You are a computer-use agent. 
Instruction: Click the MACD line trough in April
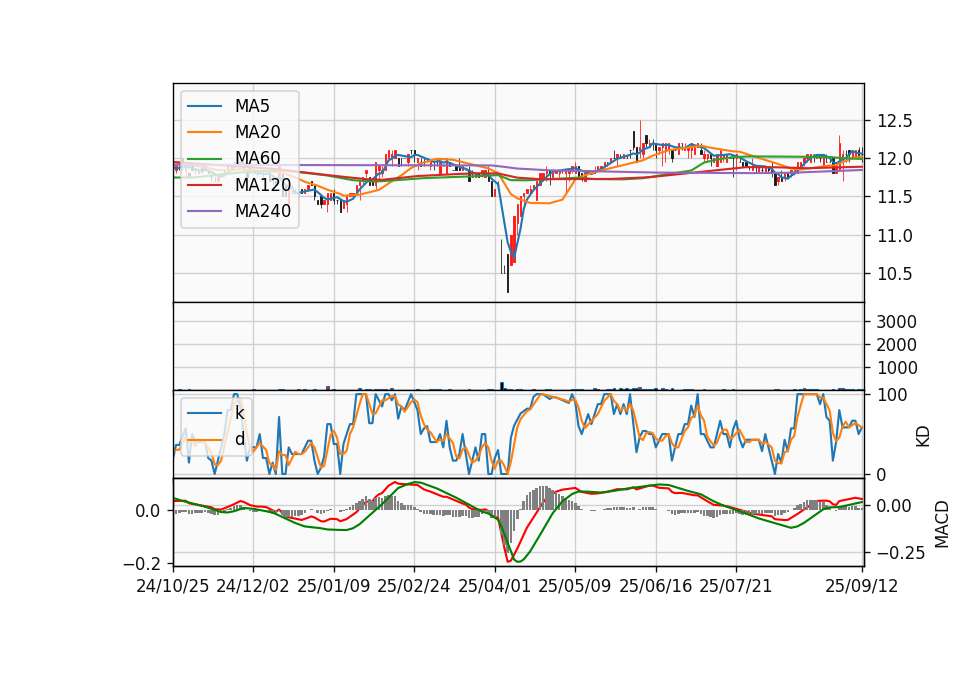point(508,560)
